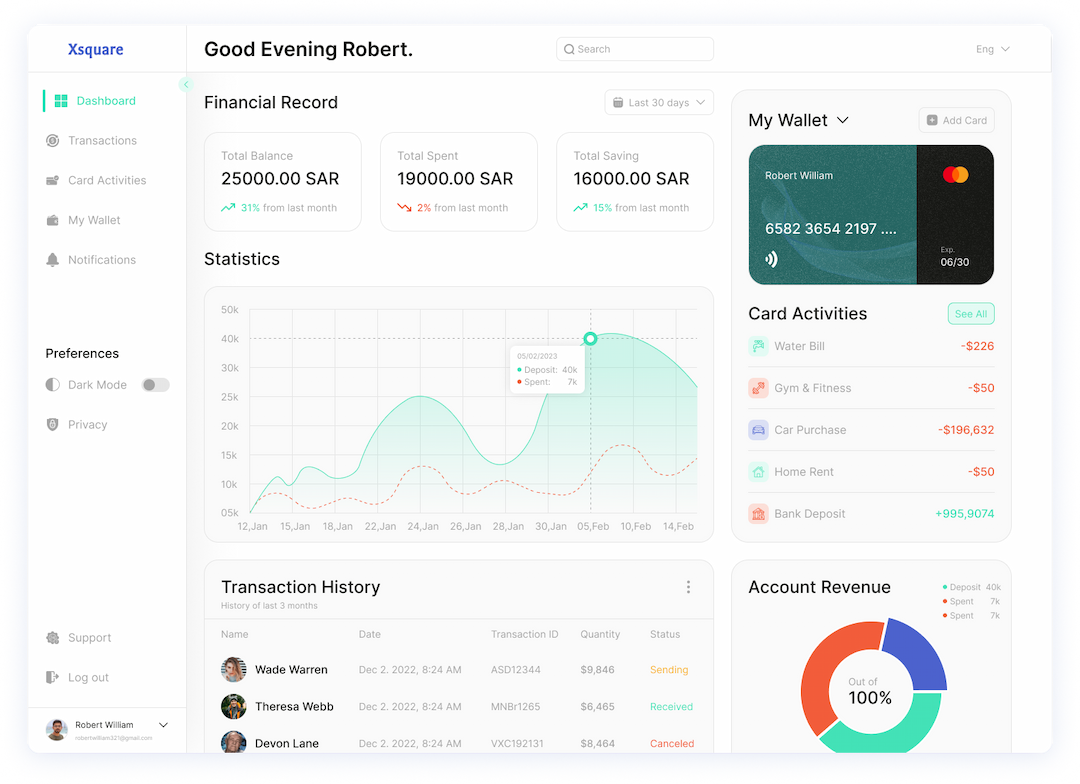Click the search magnifier icon

pyautogui.click(x=569, y=49)
